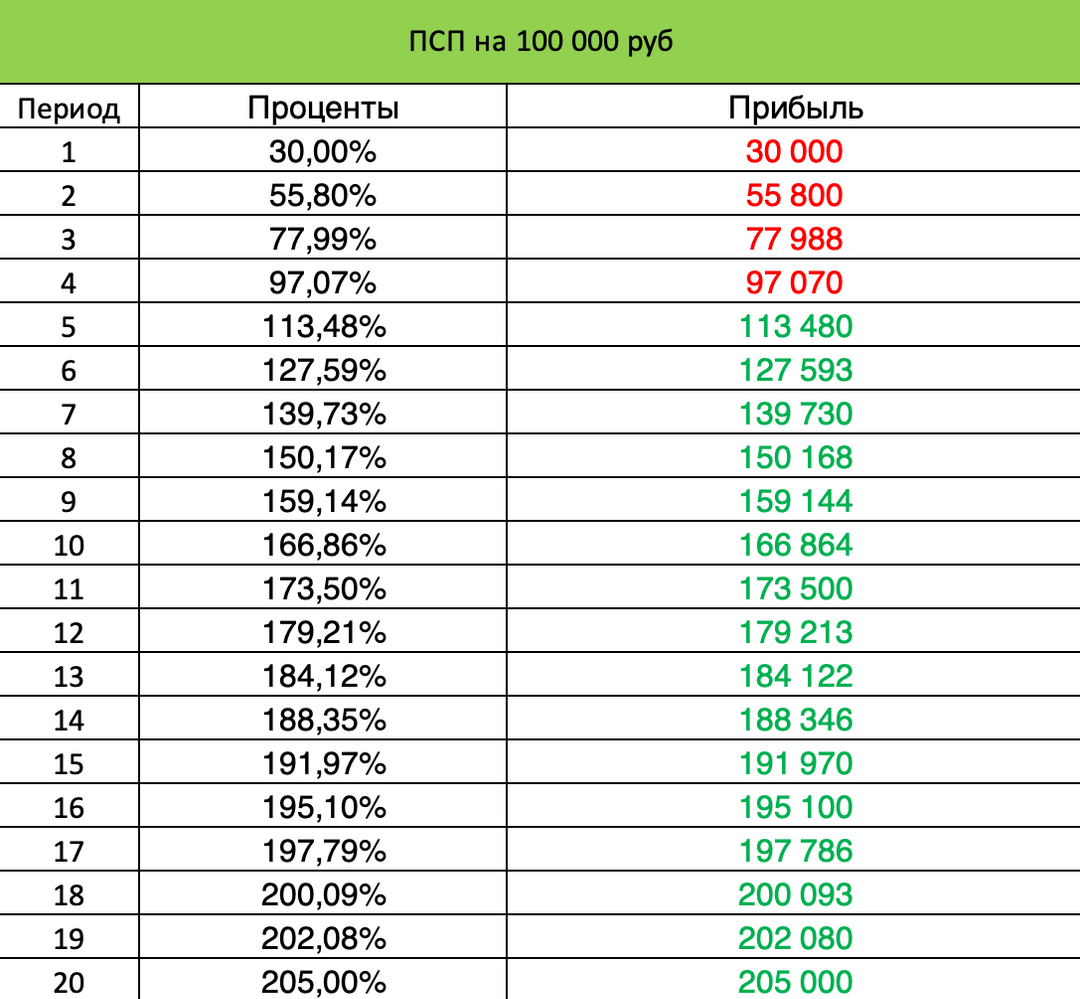
Task: Click the profit cell 195 100
Action: point(795,807)
